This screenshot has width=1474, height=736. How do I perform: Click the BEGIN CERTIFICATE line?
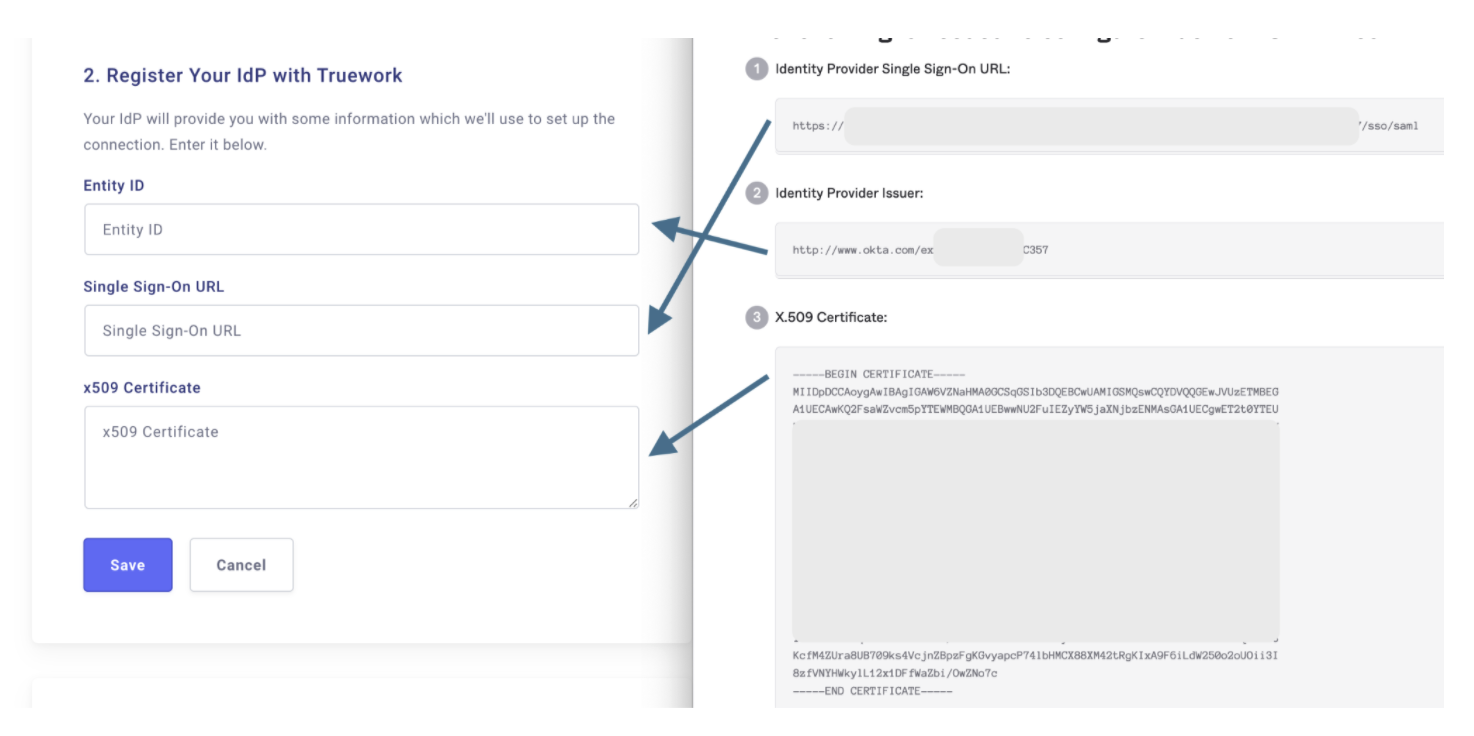[x=878, y=374]
